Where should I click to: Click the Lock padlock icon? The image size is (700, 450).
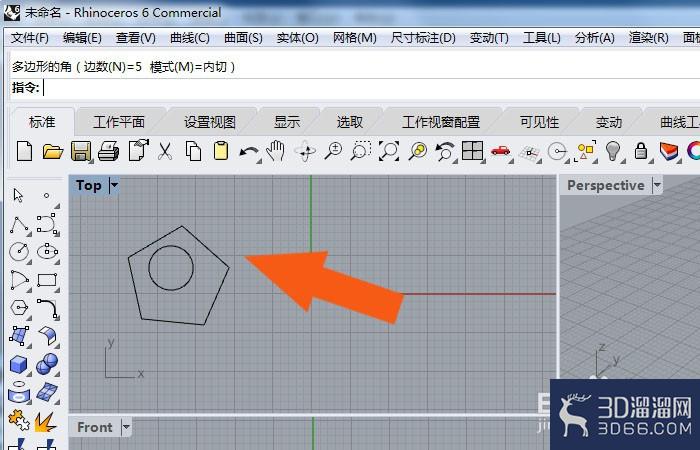[x=641, y=151]
